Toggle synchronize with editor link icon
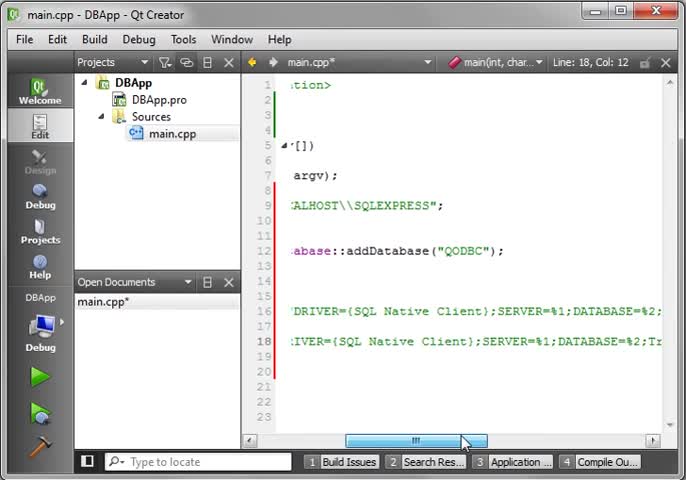Screen dimensions: 686x480 [x=186, y=63]
